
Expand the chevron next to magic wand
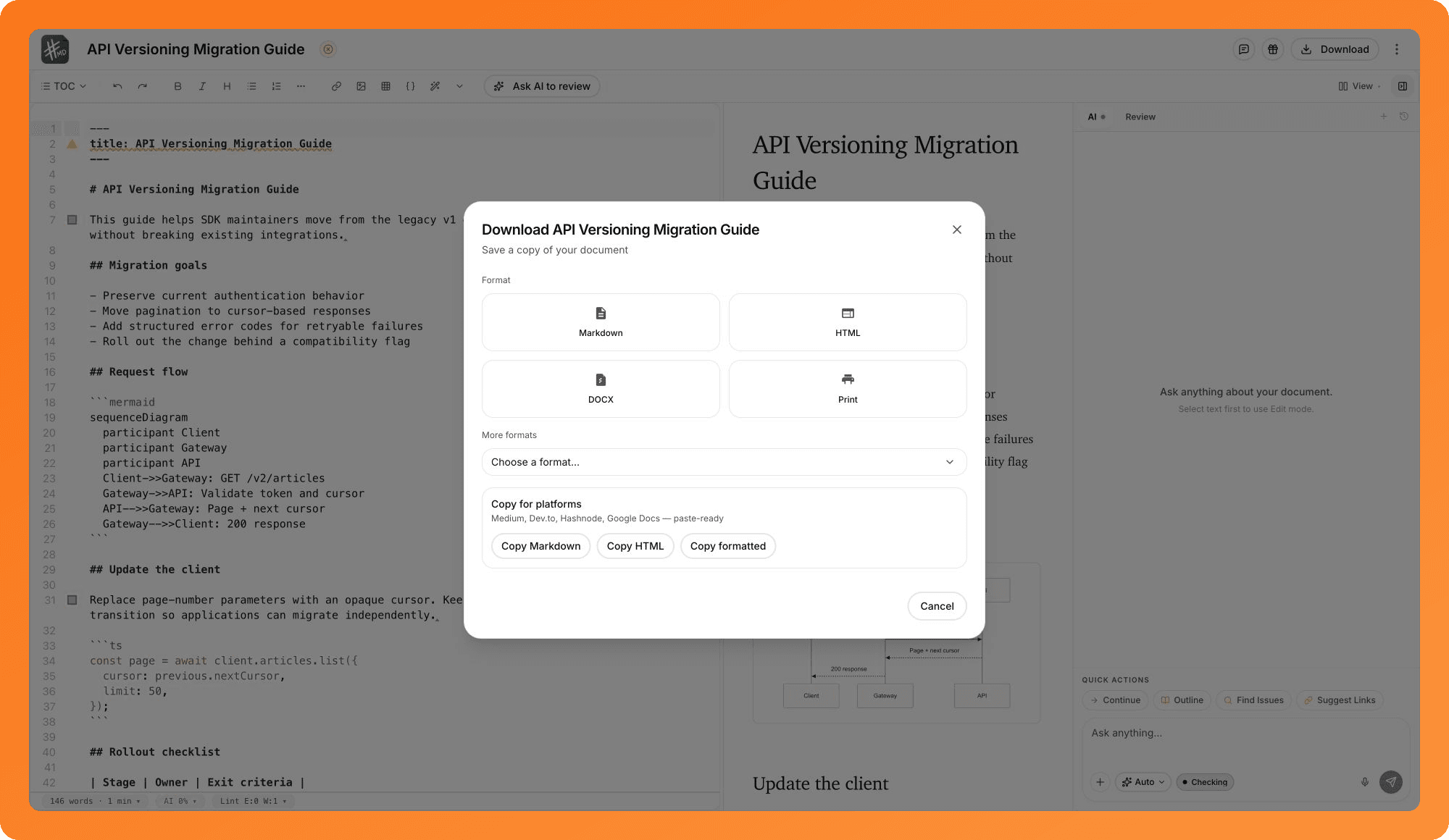(x=459, y=86)
